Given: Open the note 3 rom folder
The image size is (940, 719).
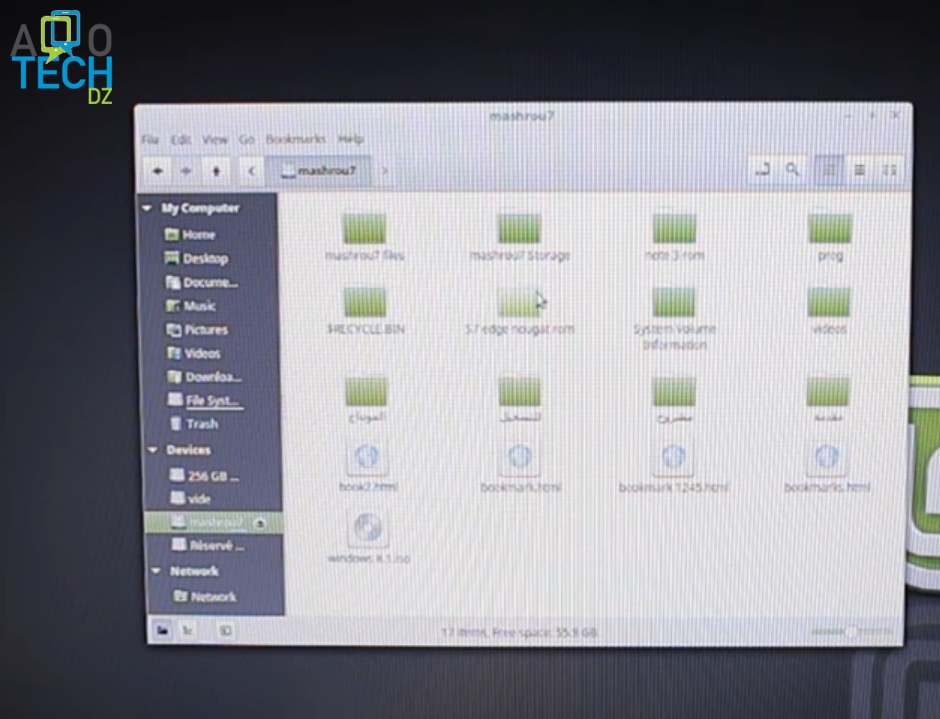Looking at the screenshot, I should pyautogui.click(x=674, y=230).
